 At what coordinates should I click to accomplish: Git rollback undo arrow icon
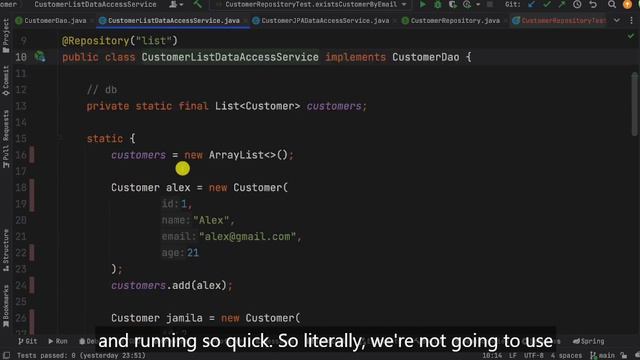click(x=593, y=4)
